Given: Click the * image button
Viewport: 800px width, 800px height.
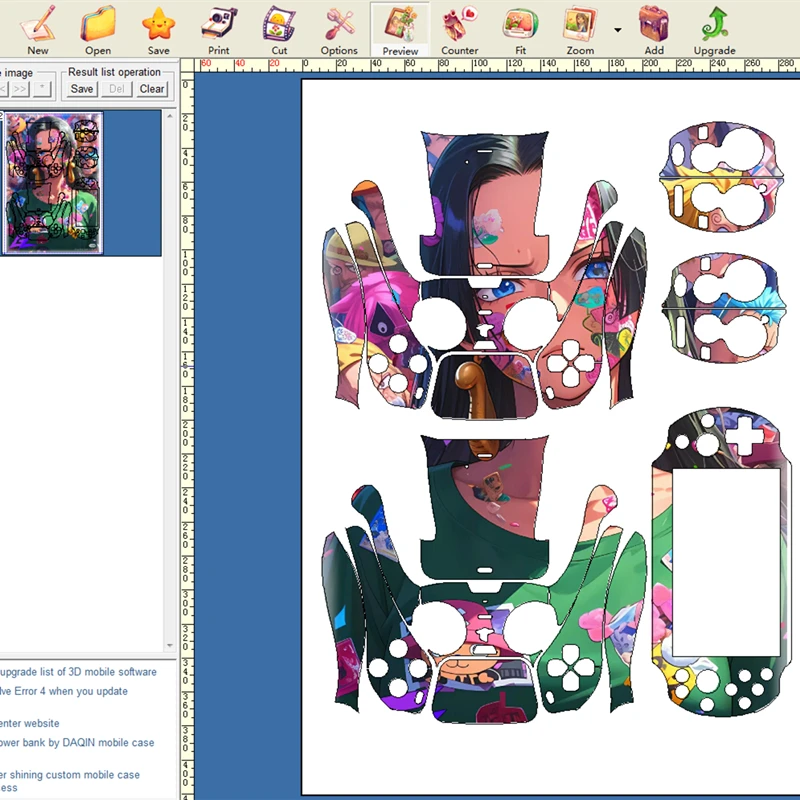Looking at the screenshot, I should (42, 89).
